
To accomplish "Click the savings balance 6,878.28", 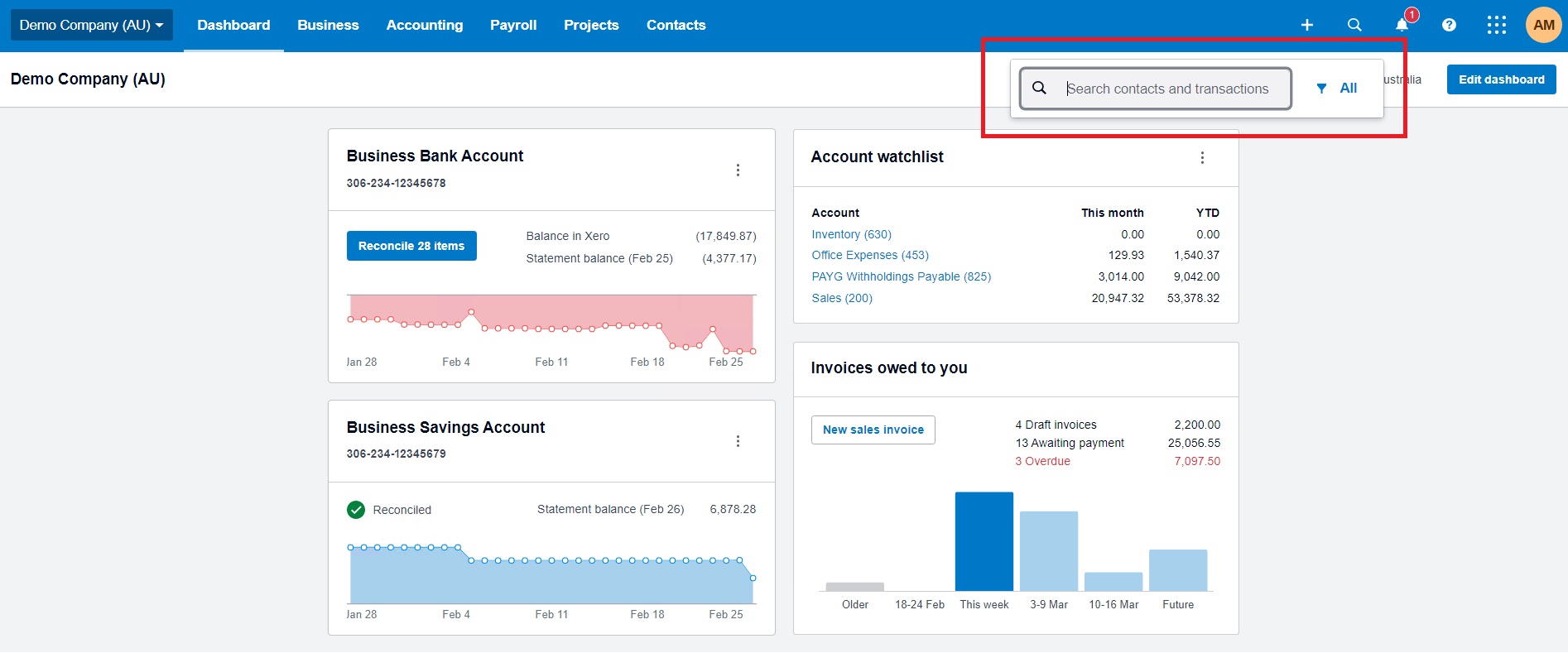I will click(x=733, y=509).
